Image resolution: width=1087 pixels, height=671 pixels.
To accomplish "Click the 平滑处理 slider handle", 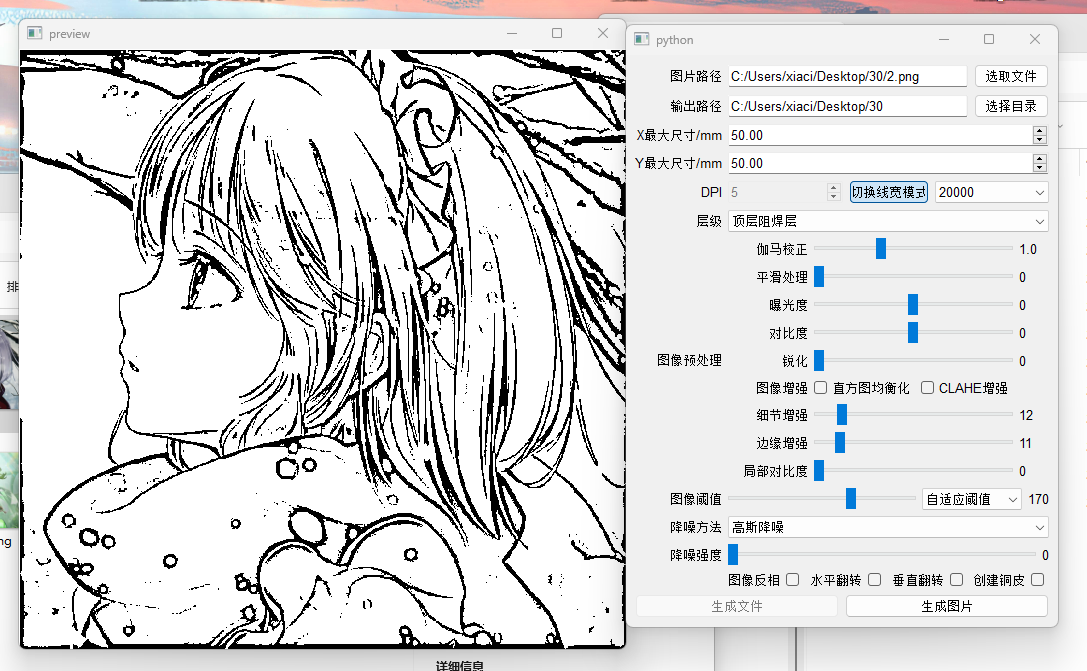I will tap(819, 276).
